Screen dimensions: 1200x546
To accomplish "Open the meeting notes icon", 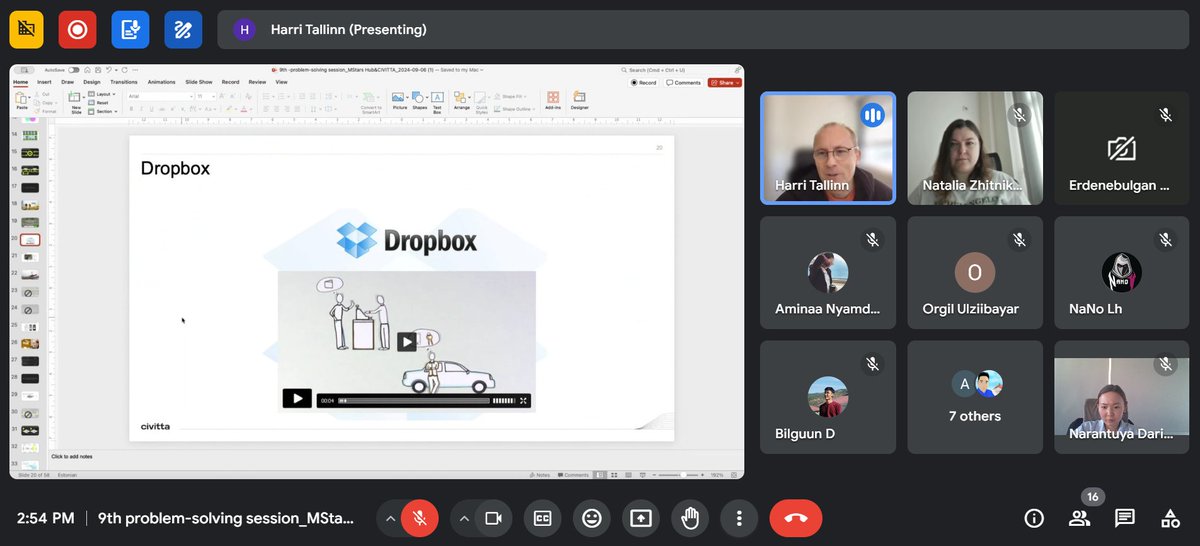I will pos(130,30).
